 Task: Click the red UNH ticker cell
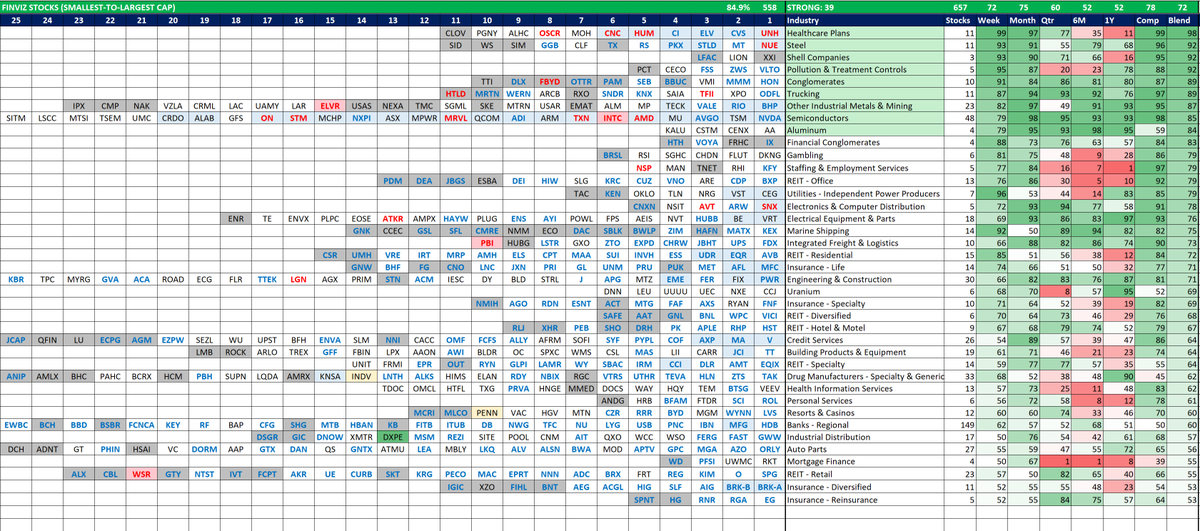click(769, 33)
